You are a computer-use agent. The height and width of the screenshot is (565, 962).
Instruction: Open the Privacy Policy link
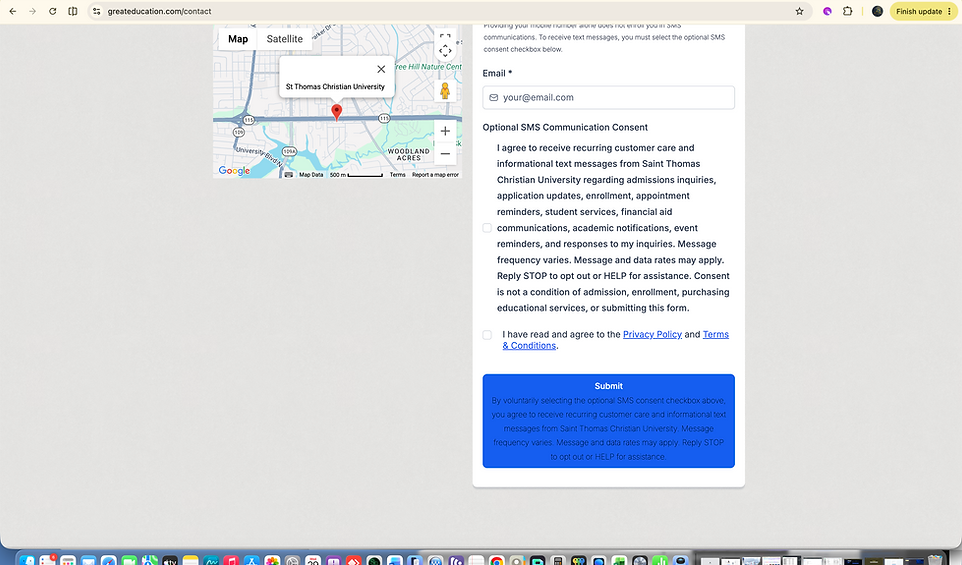[x=652, y=334]
